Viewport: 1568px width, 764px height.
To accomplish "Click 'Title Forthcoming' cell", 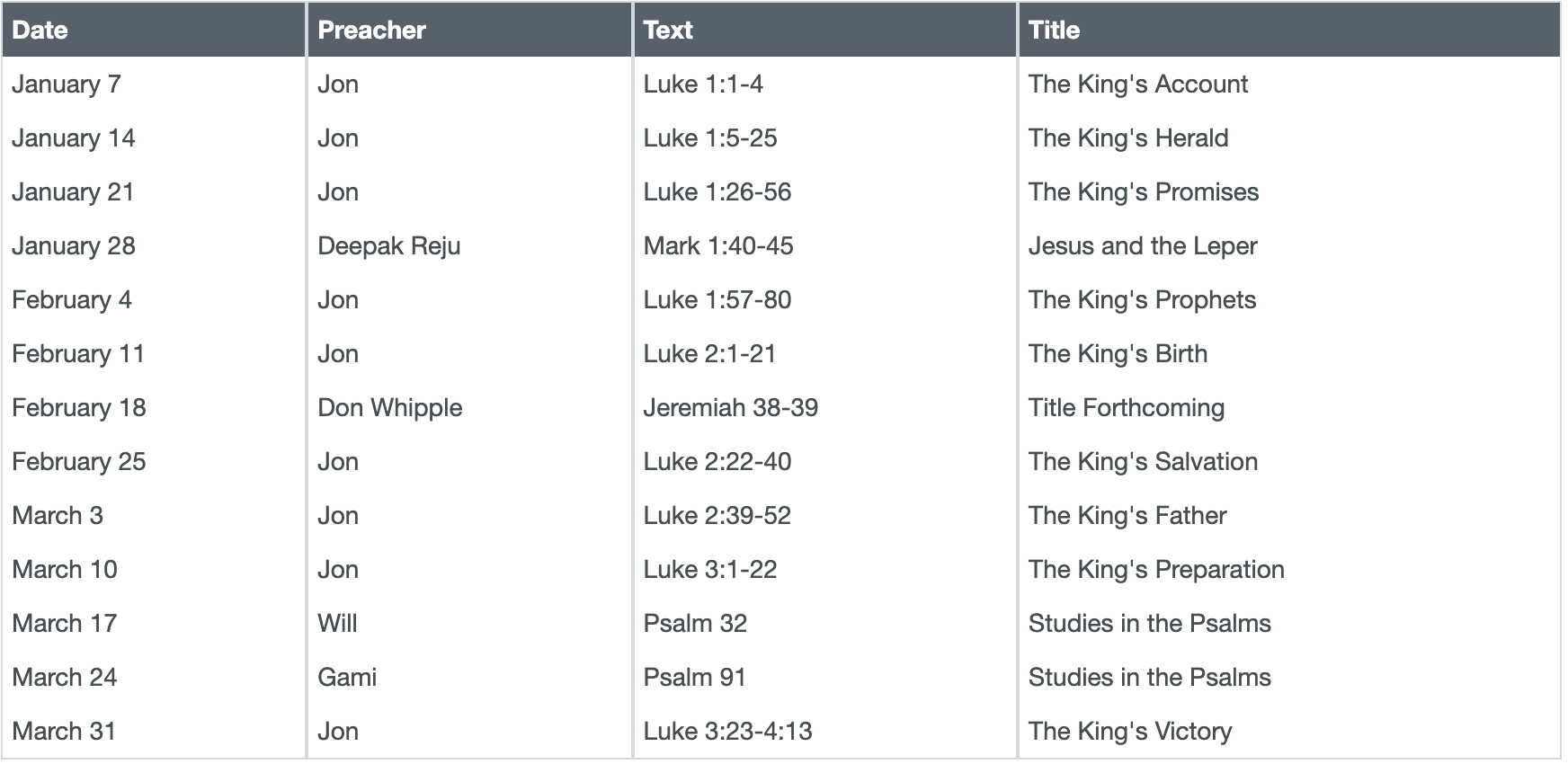I will click(x=1126, y=407).
